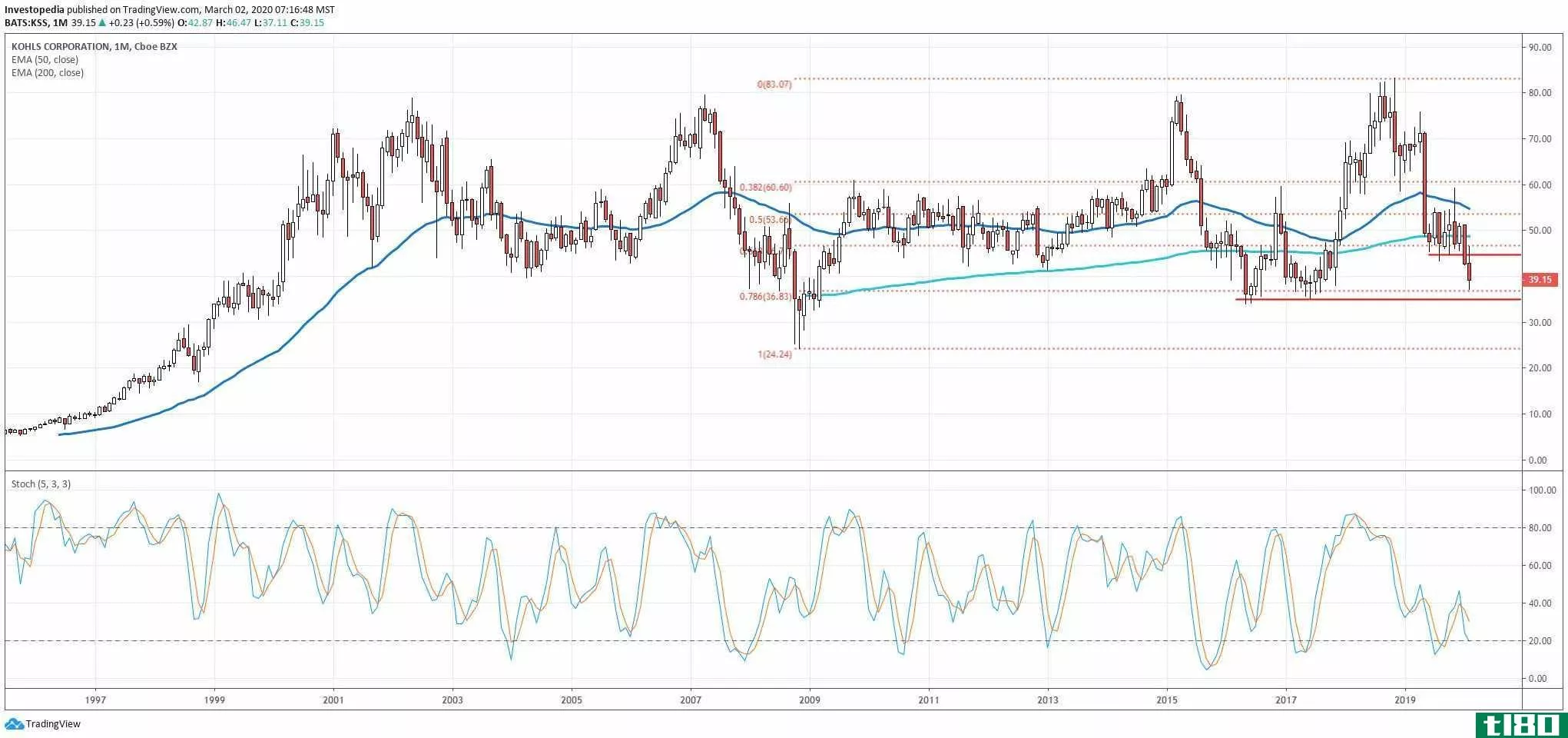Click the t180 watermark logo in the corner

coord(1520,724)
